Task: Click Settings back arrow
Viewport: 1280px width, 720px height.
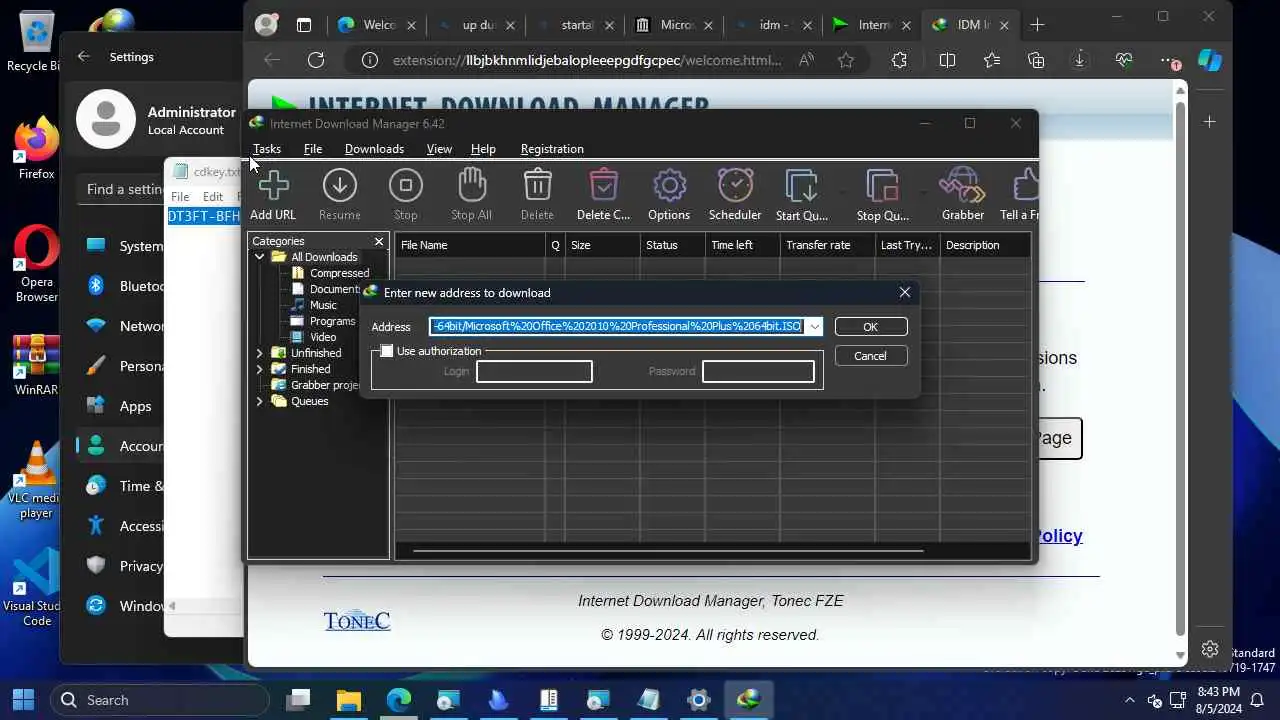Action: point(84,57)
